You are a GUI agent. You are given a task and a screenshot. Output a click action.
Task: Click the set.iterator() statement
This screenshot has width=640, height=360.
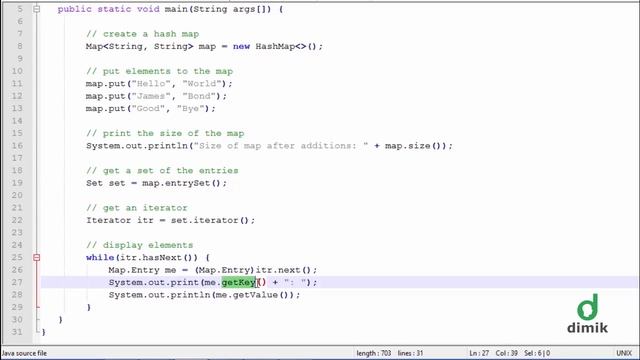click(x=170, y=220)
